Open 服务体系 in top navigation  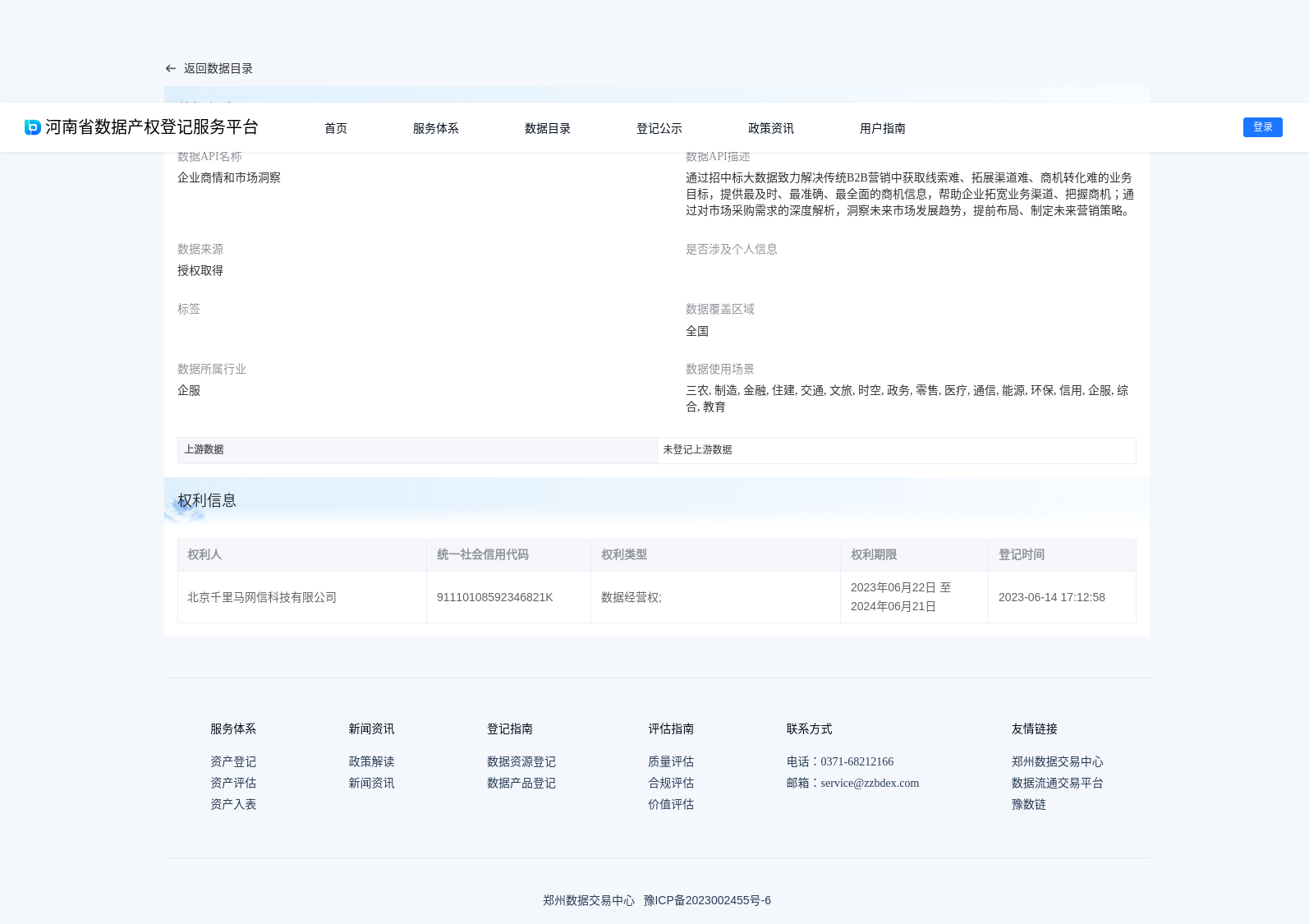pyautogui.click(x=436, y=128)
